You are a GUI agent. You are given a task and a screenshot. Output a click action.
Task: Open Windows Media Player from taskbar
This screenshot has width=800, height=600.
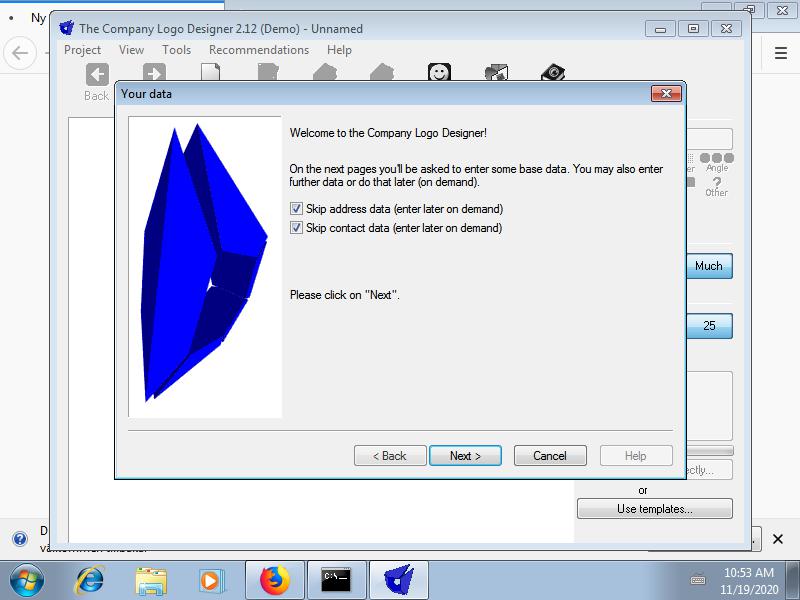[x=210, y=581]
